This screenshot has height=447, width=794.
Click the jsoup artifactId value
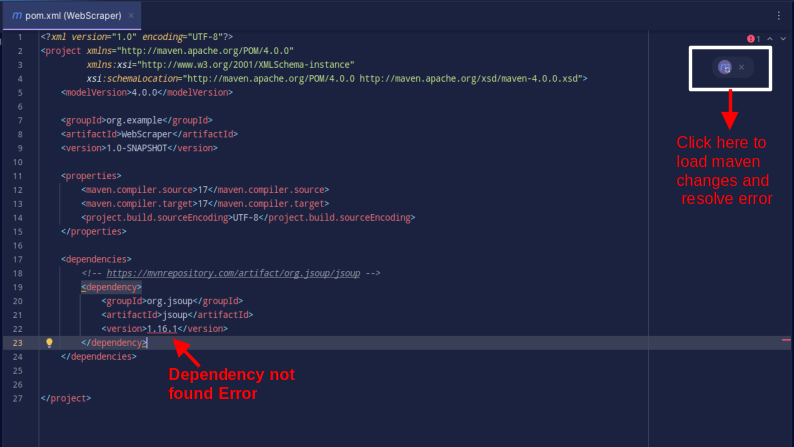(175, 315)
